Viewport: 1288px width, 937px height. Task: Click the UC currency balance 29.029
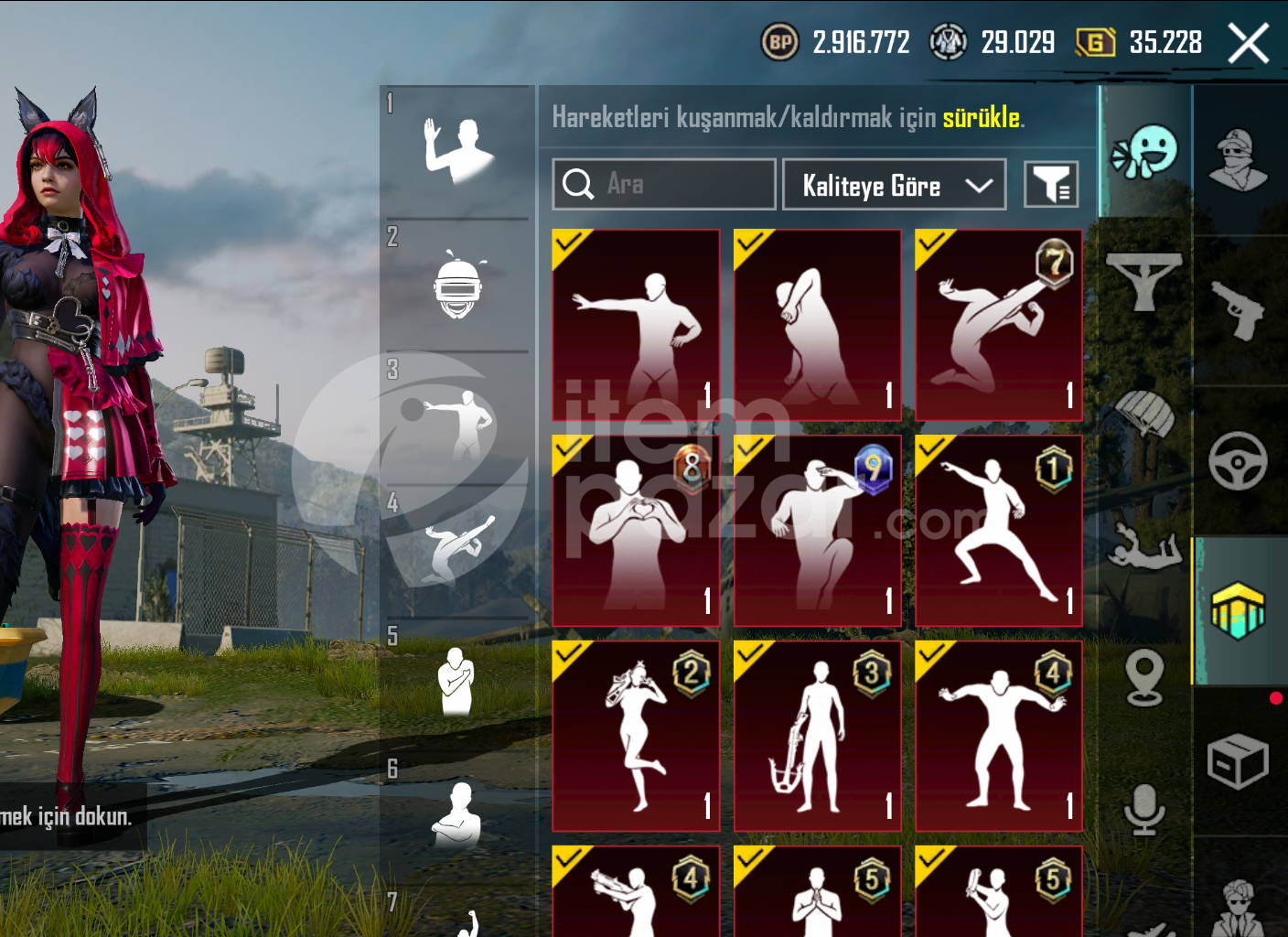[1017, 42]
